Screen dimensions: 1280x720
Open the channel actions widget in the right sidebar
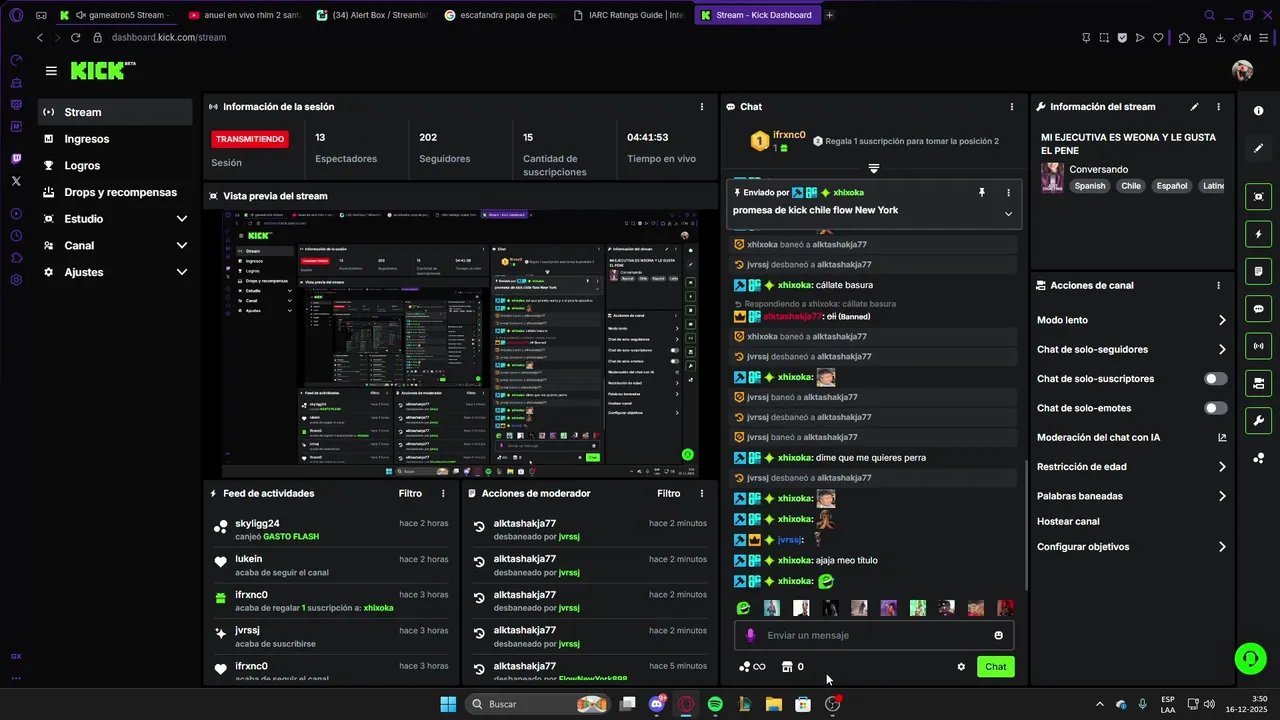(1258, 383)
